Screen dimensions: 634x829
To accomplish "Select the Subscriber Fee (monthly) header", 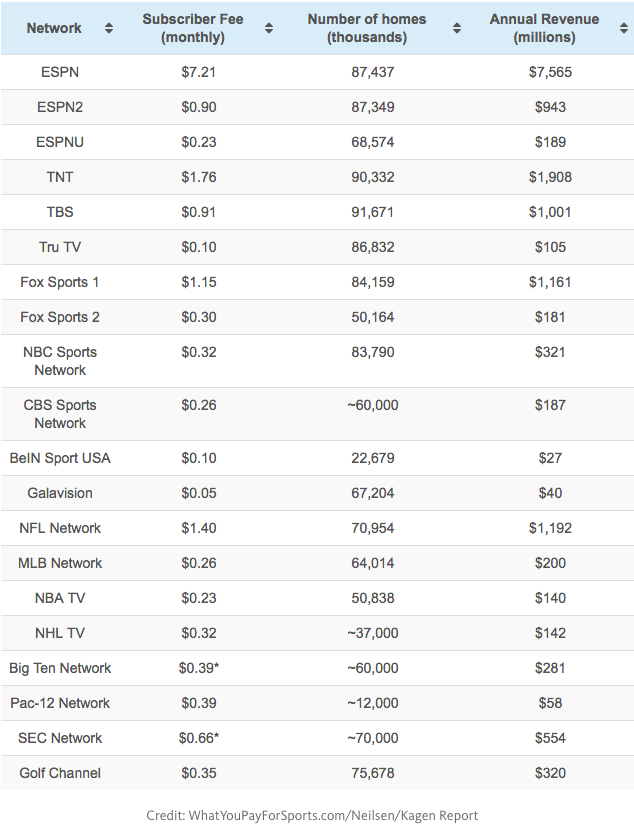I will (193, 28).
